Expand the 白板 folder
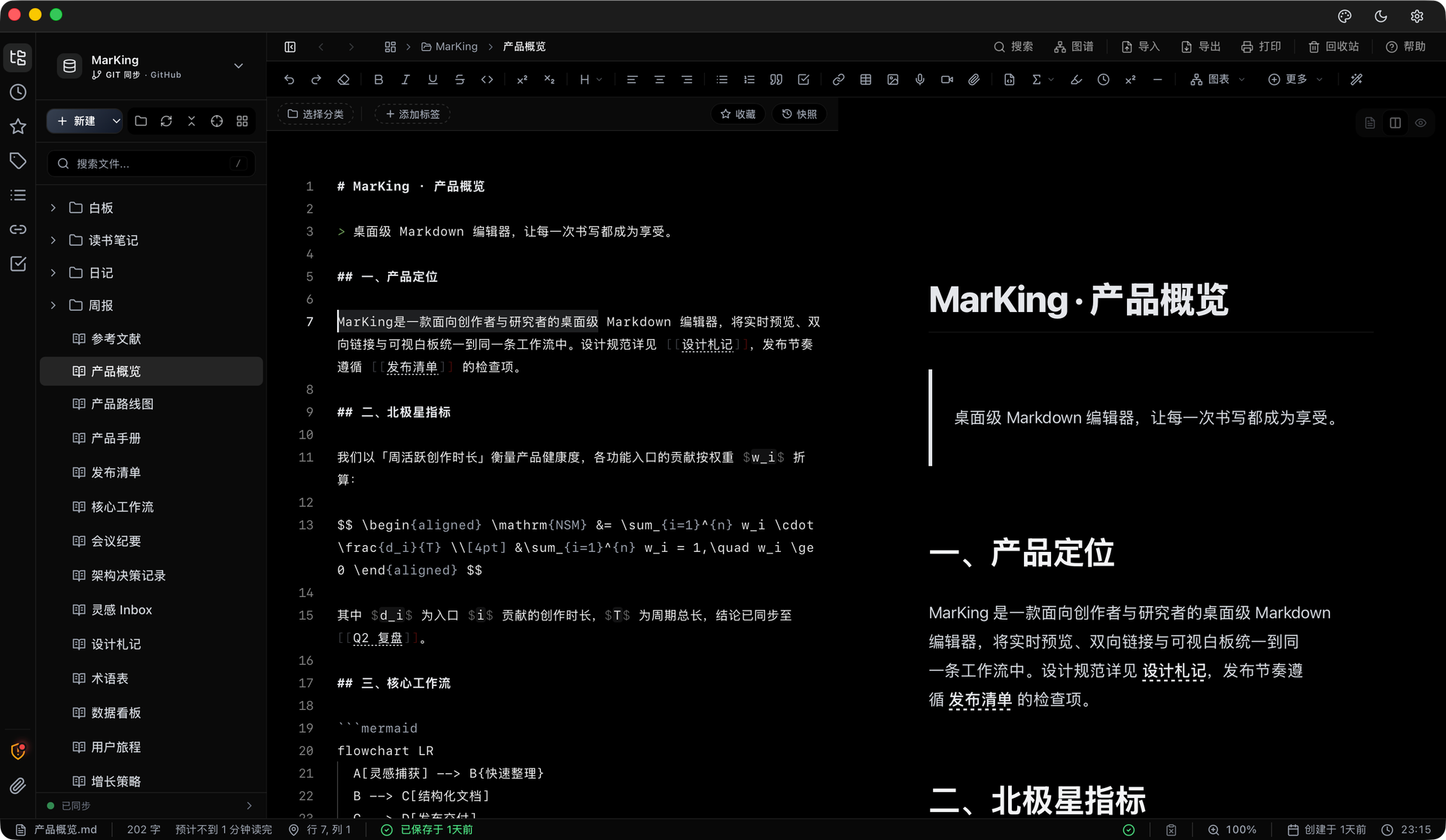 (53, 208)
